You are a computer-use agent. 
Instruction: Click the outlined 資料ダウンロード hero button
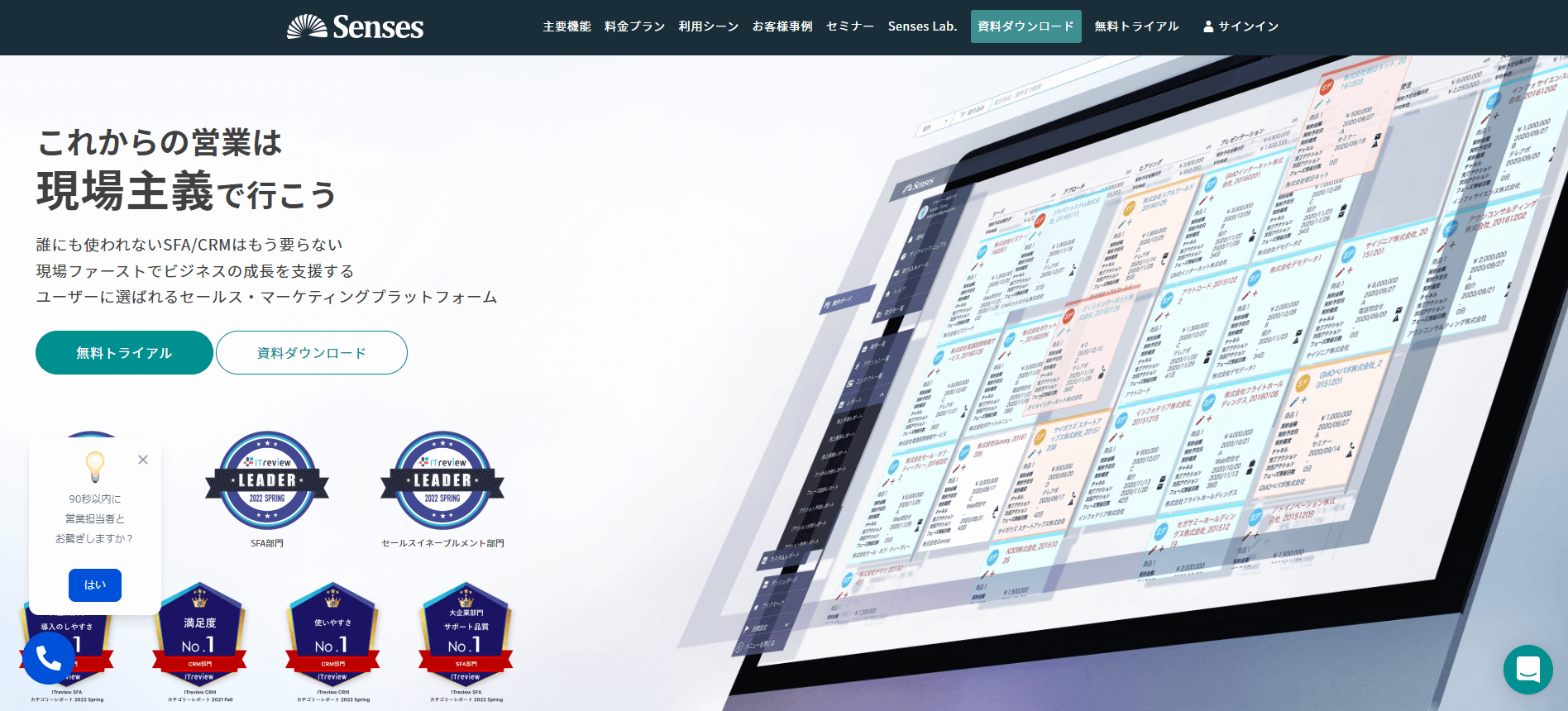click(x=312, y=353)
